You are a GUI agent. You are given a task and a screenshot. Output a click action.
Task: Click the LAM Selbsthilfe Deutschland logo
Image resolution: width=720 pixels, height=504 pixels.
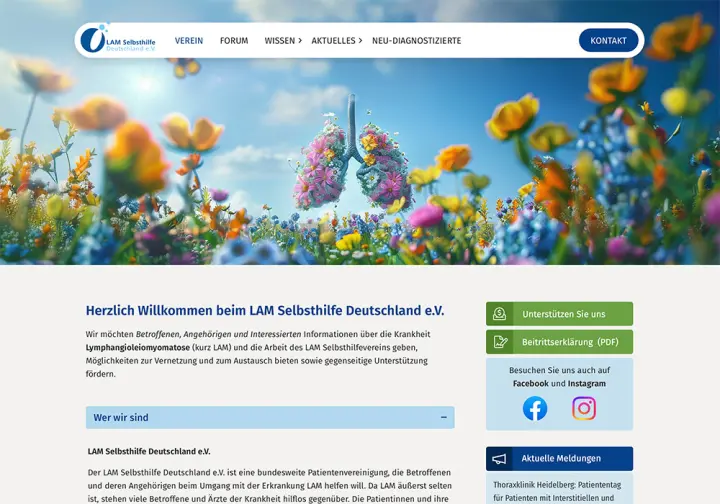pos(118,39)
